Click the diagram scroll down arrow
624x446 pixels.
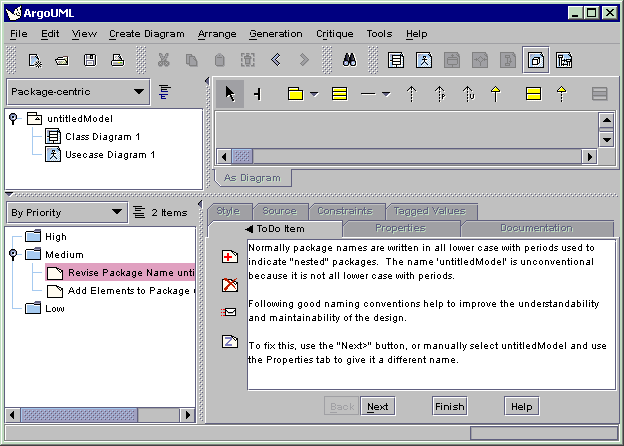tap(606, 139)
